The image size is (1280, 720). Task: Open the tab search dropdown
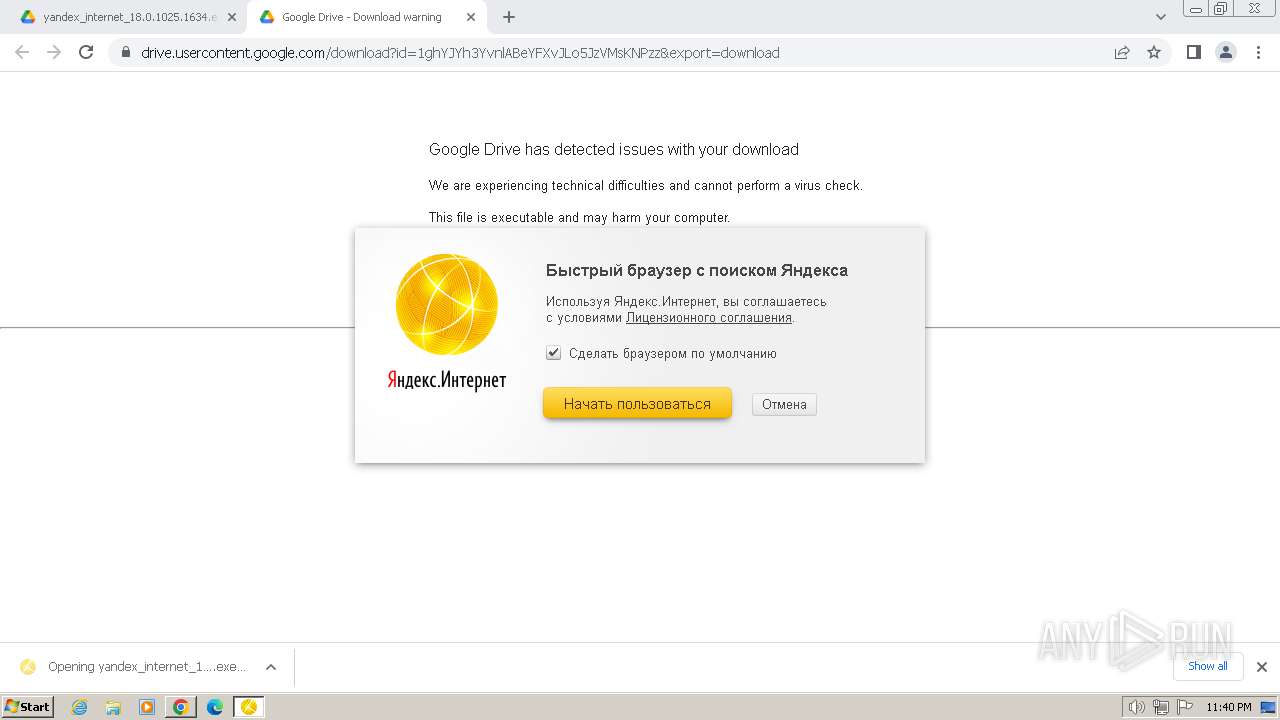click(1161, 17)
